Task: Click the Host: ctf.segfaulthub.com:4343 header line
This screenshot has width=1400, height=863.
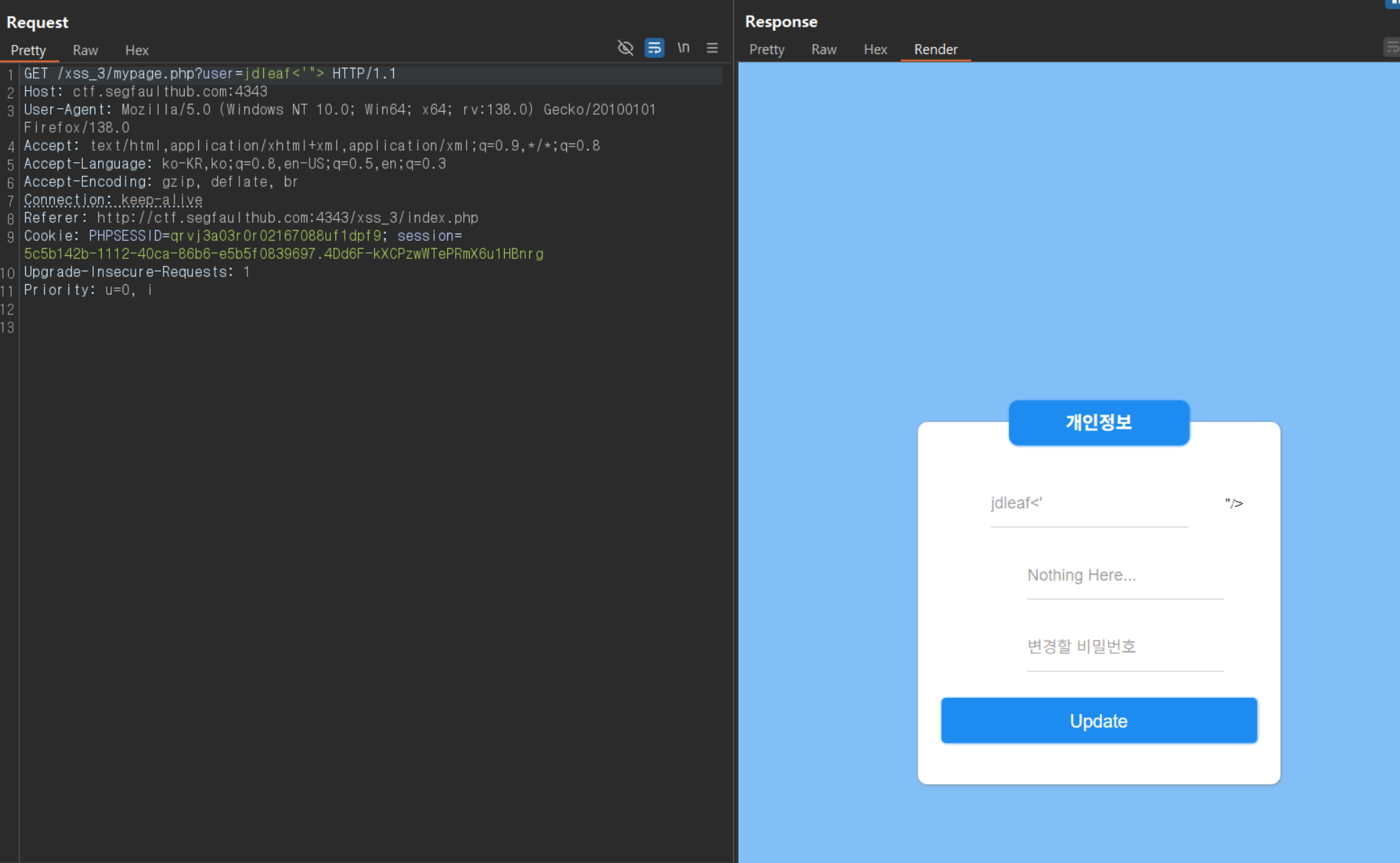Action: tap(146, 92)
